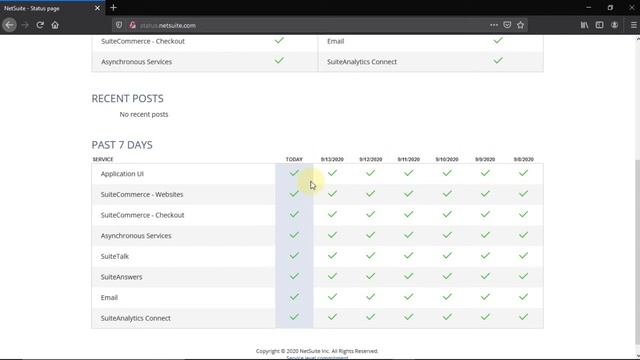Image resolution: width=640 pixels, height=360 pixels.
Task: Open the hamburger application menu
Action: [x=633, y=25]
